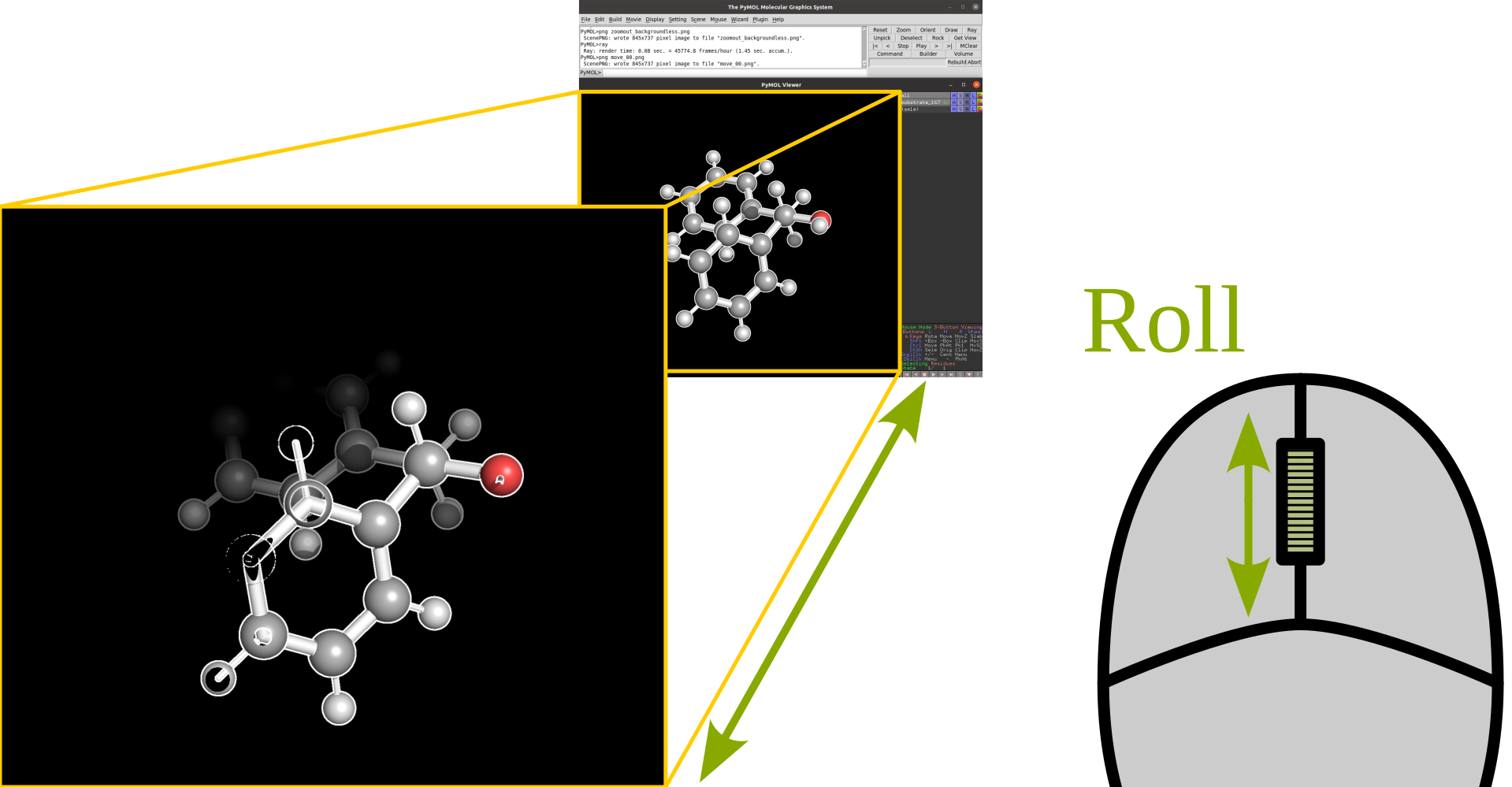This screenshot has width=1512, height=787.
Task: Click the Zoom button
Action: (904, 30)
